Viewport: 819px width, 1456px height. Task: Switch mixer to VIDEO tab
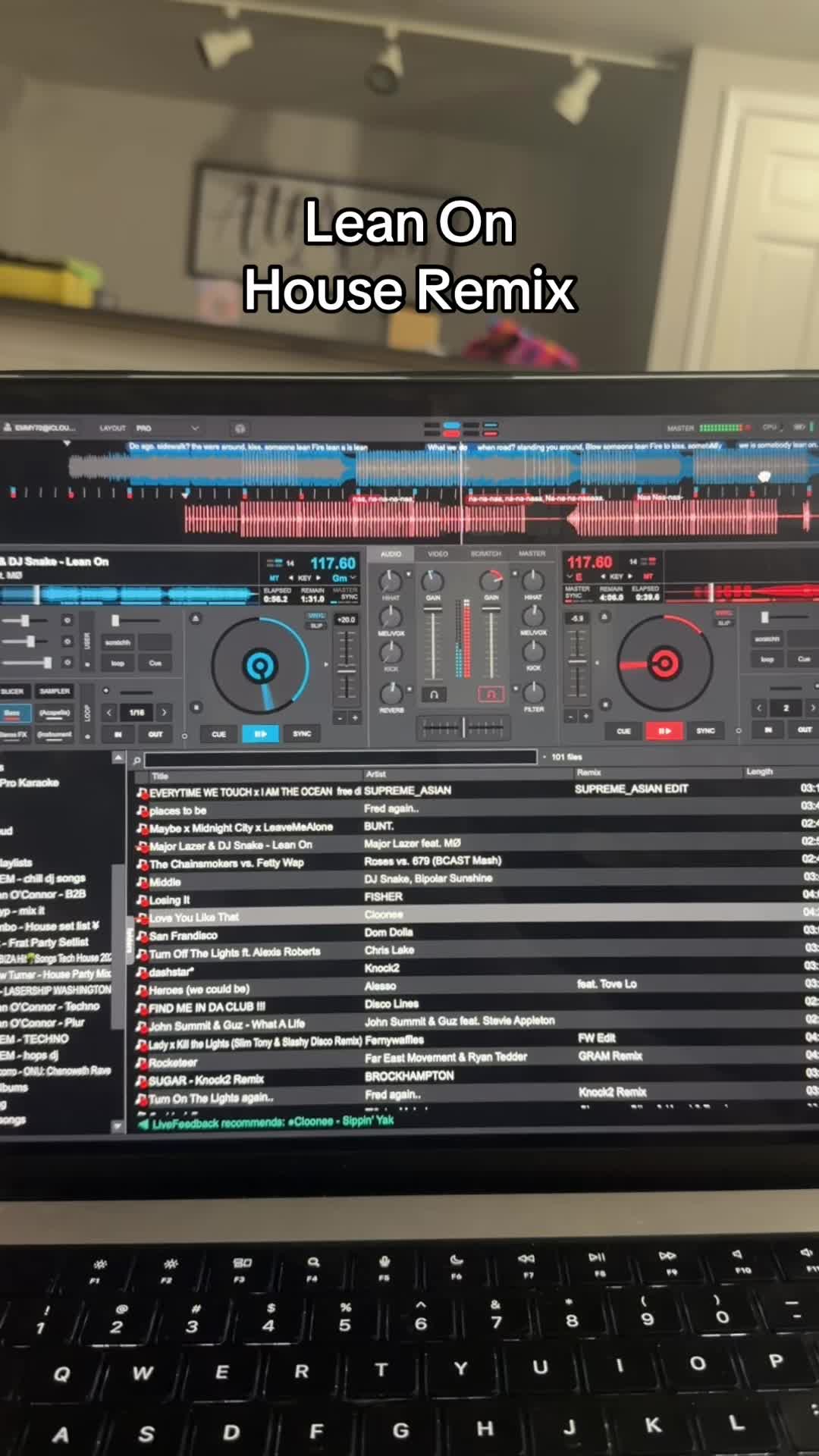[x=438, y=554]
